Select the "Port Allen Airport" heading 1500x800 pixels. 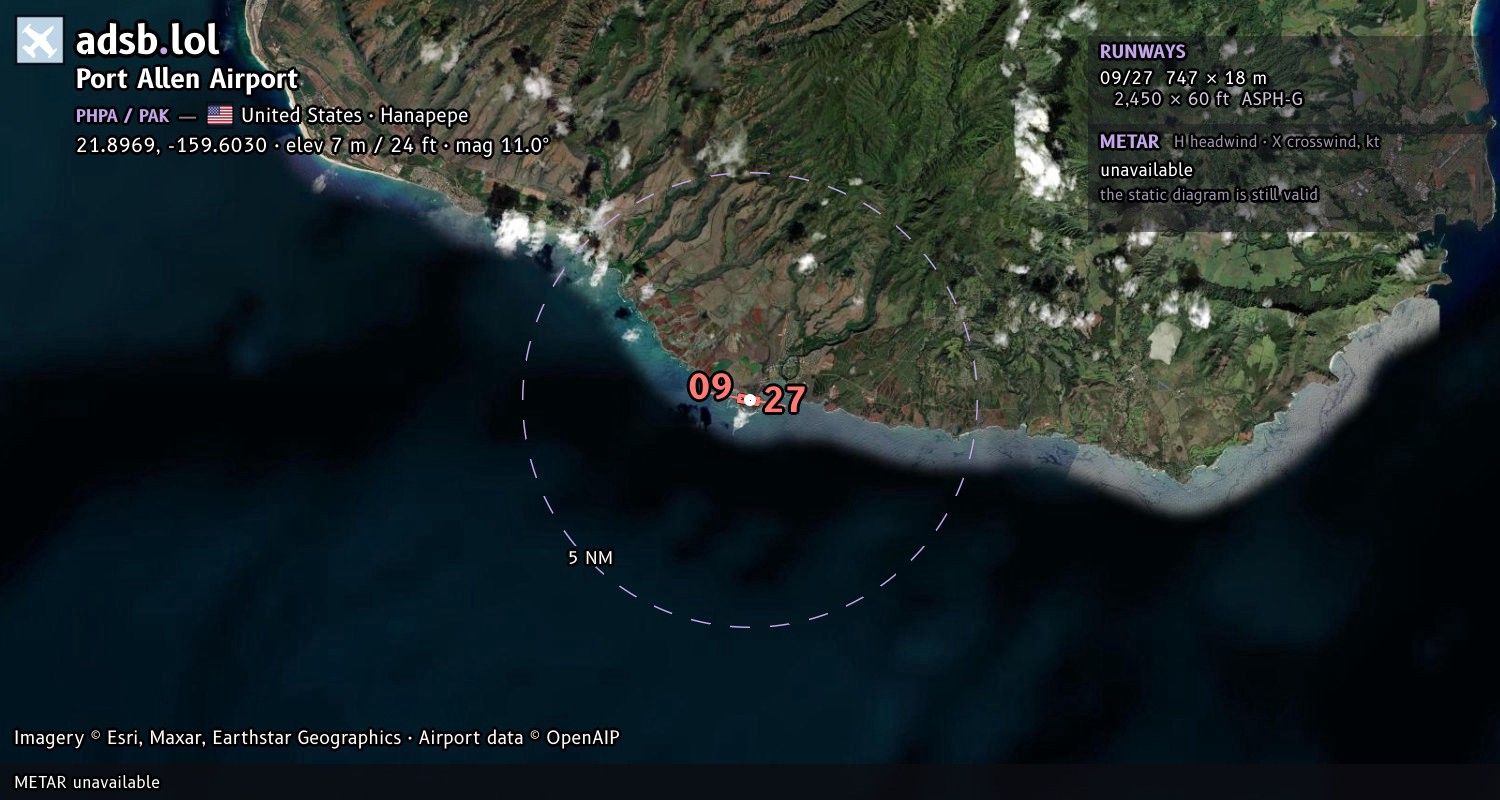click(x=187, y=79)
